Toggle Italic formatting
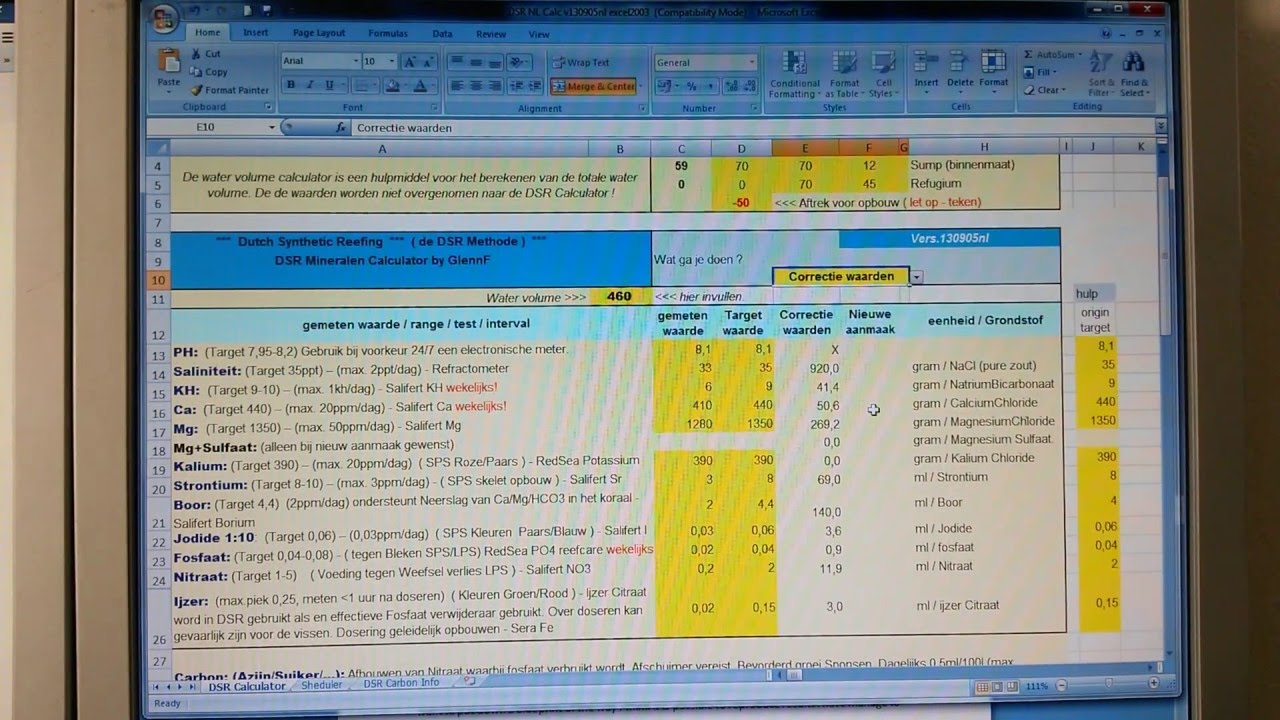The height and width of the screenshot is (720, 1280). [310, 86]
